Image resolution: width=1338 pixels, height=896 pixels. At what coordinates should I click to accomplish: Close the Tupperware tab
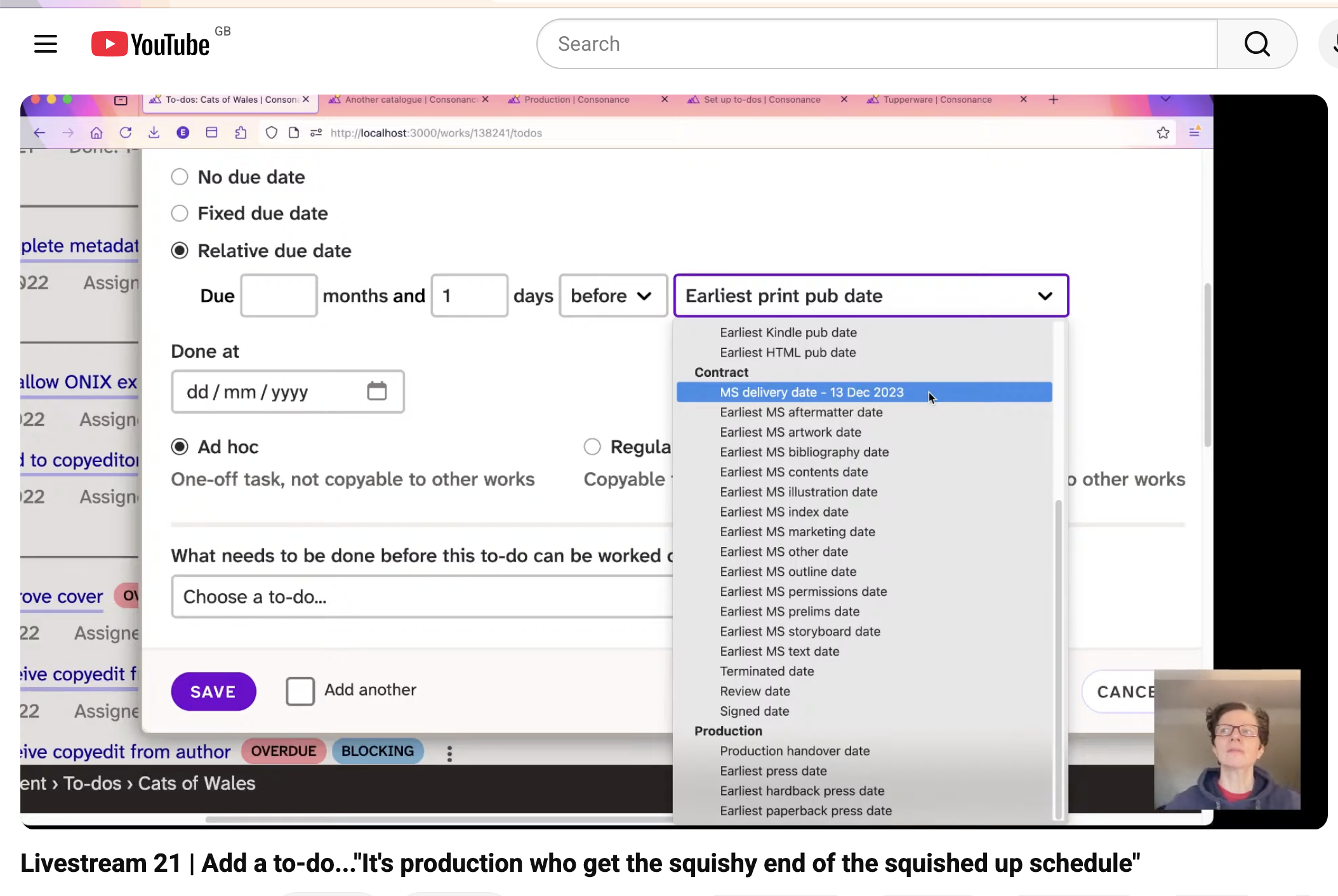(x=1023, y=100)
